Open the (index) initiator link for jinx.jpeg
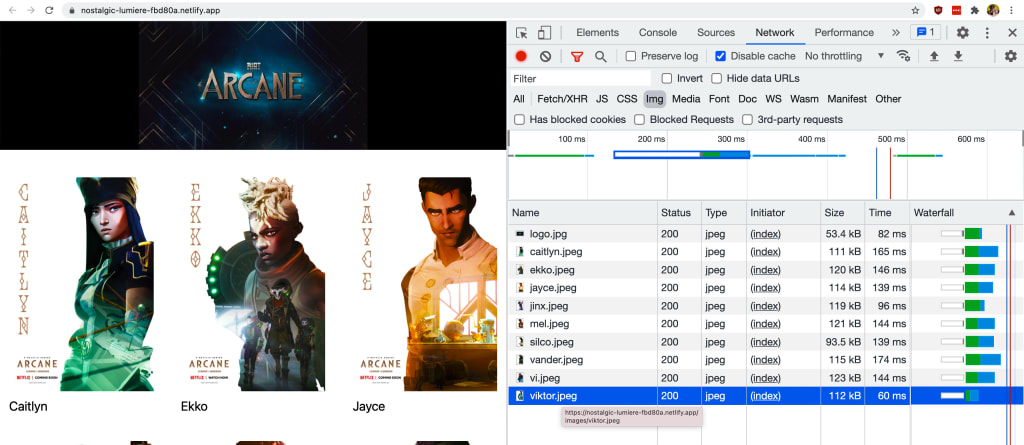Image resolution: width=1024 pixels, height=445 pixels. click(x=765, y=306)
